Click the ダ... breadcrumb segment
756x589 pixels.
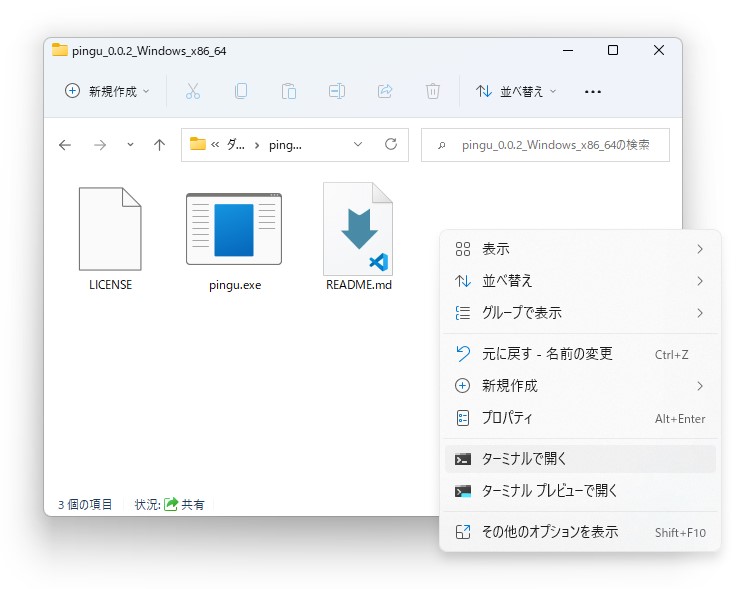(x=236, y=144)
